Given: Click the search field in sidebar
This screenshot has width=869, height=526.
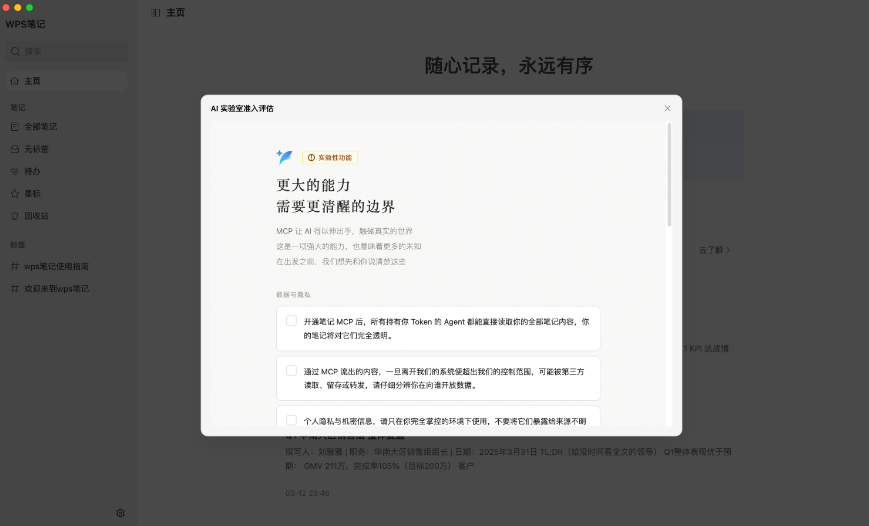Looking at the screenshot, I should click(x=67, y=52).
